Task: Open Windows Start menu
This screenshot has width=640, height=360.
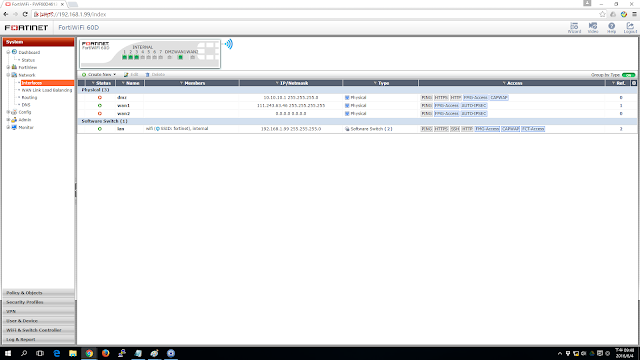Action: tap(8, 353)
